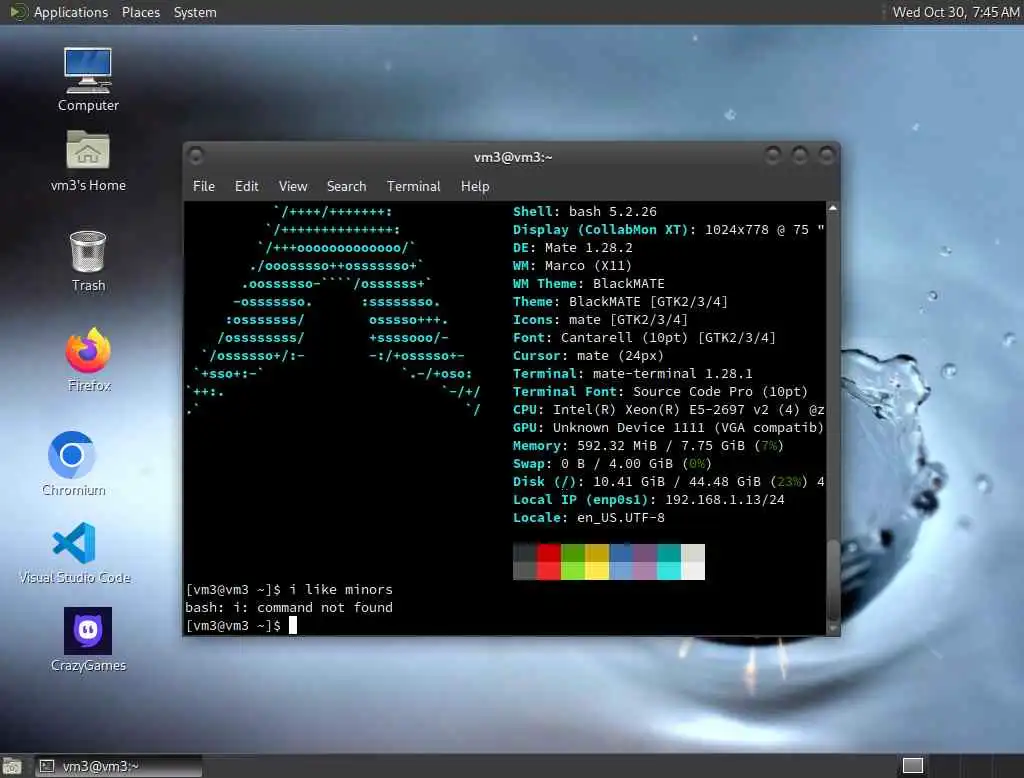Image resolution: width=1024 pixels, height=778 pixels.
Task: Click the clock showing Wed Oct 30
Action: (x=955, y=12)
